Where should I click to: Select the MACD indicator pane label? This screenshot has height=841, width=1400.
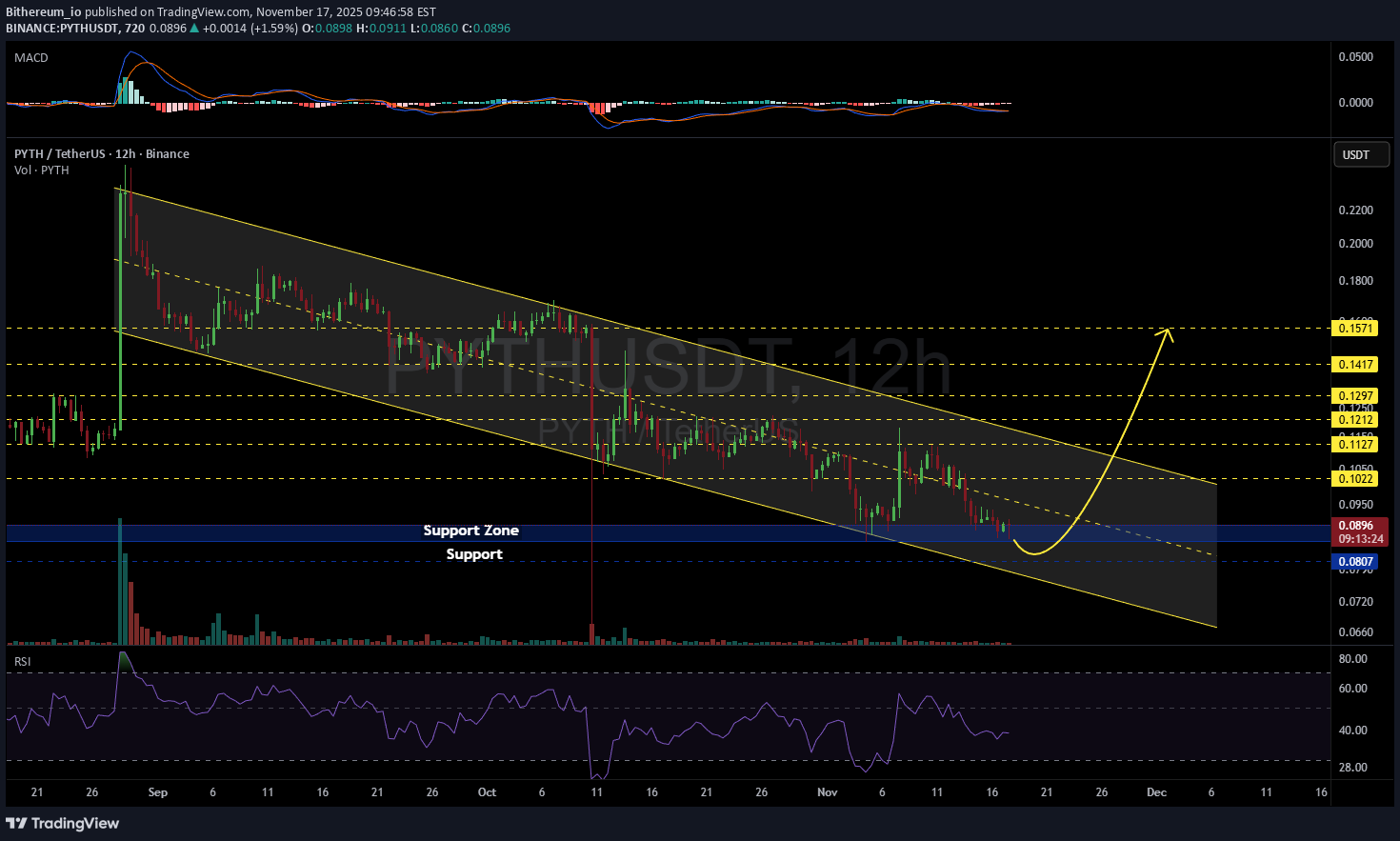(x=31, y=58)
